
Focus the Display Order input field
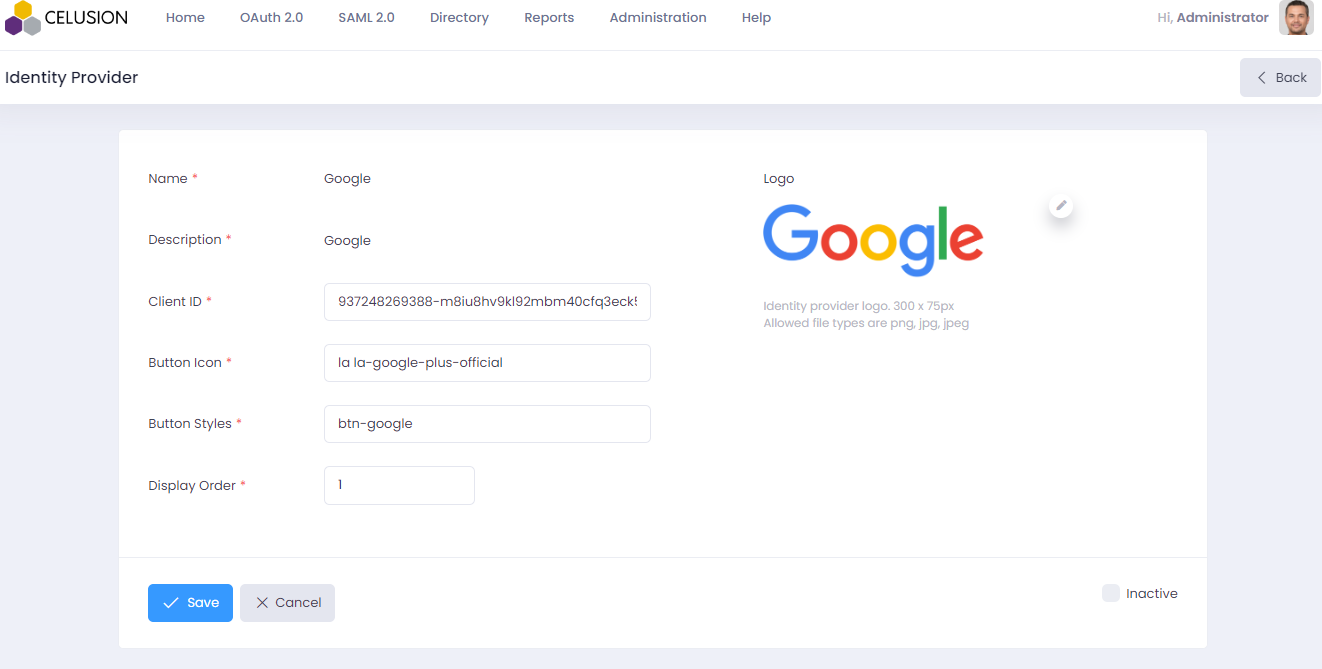[x=399, y=485]
